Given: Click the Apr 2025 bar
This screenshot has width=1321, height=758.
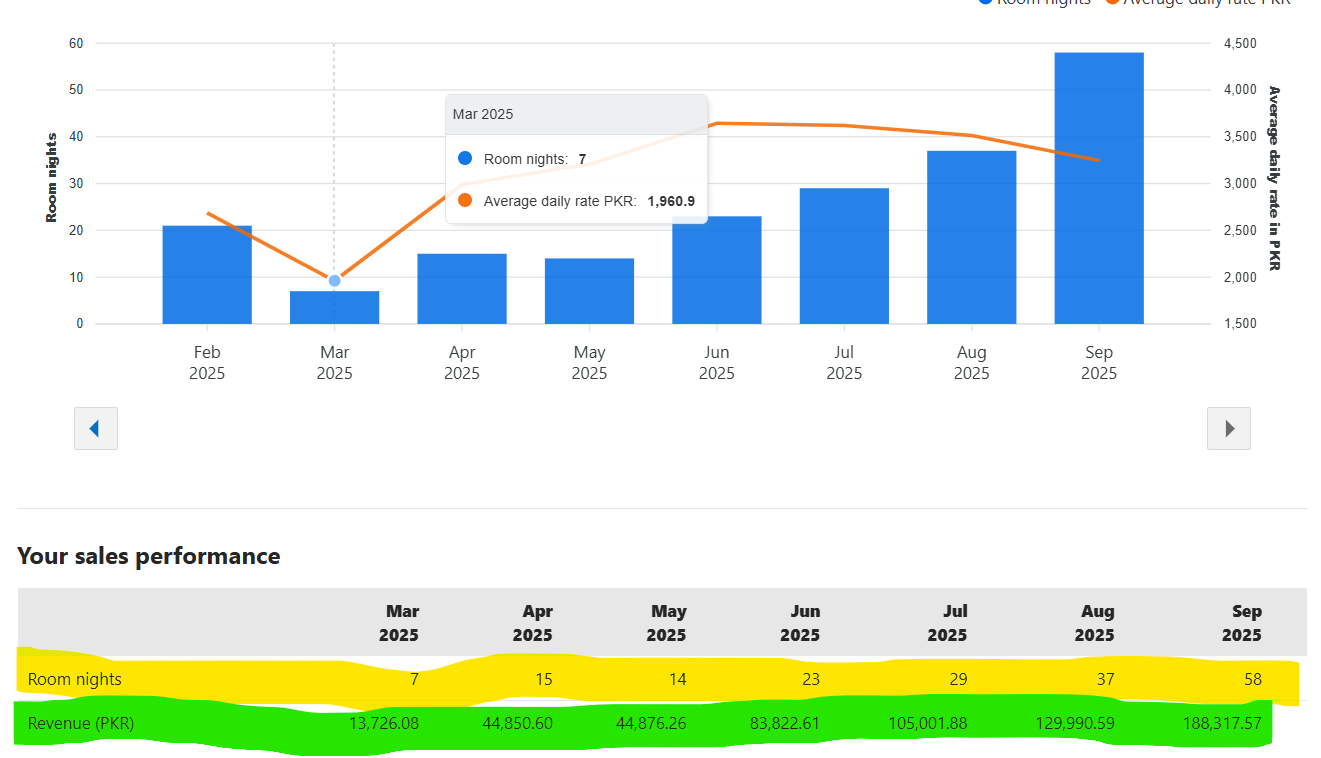Looking at the screenshot, I should pyautogui.click(x=462, y=289).
